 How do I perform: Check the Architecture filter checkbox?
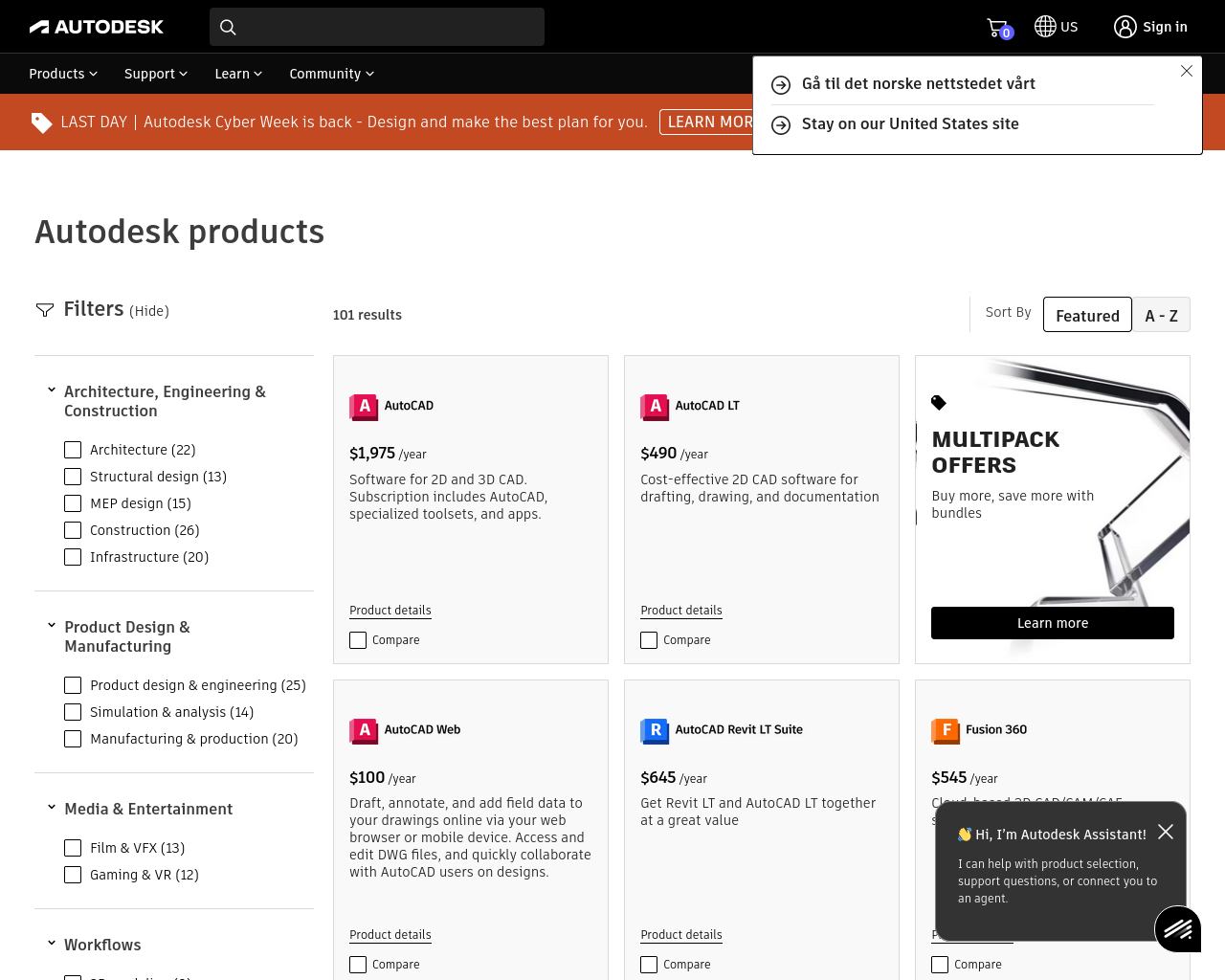point(73,450)
